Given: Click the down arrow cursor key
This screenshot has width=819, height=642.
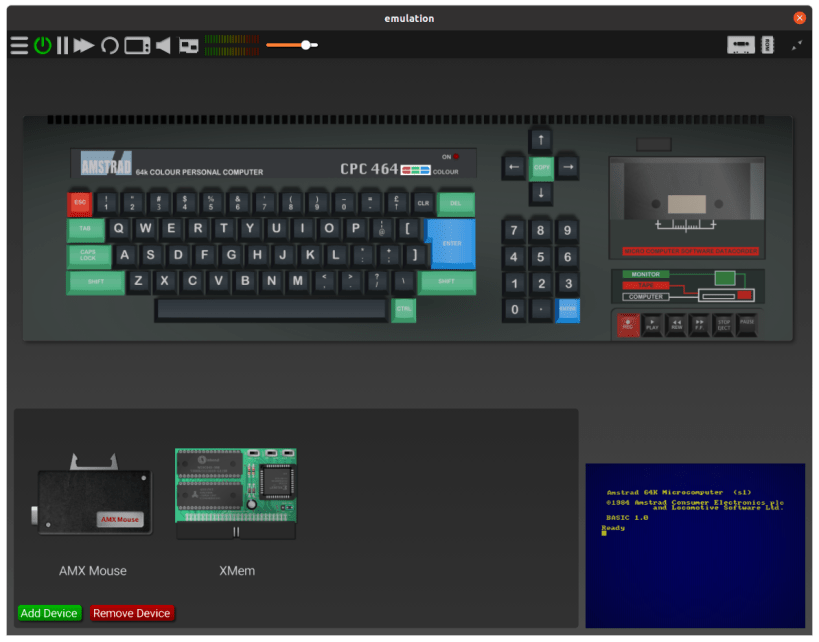Looking at the screenshot, I should click(x=541, y=194).
